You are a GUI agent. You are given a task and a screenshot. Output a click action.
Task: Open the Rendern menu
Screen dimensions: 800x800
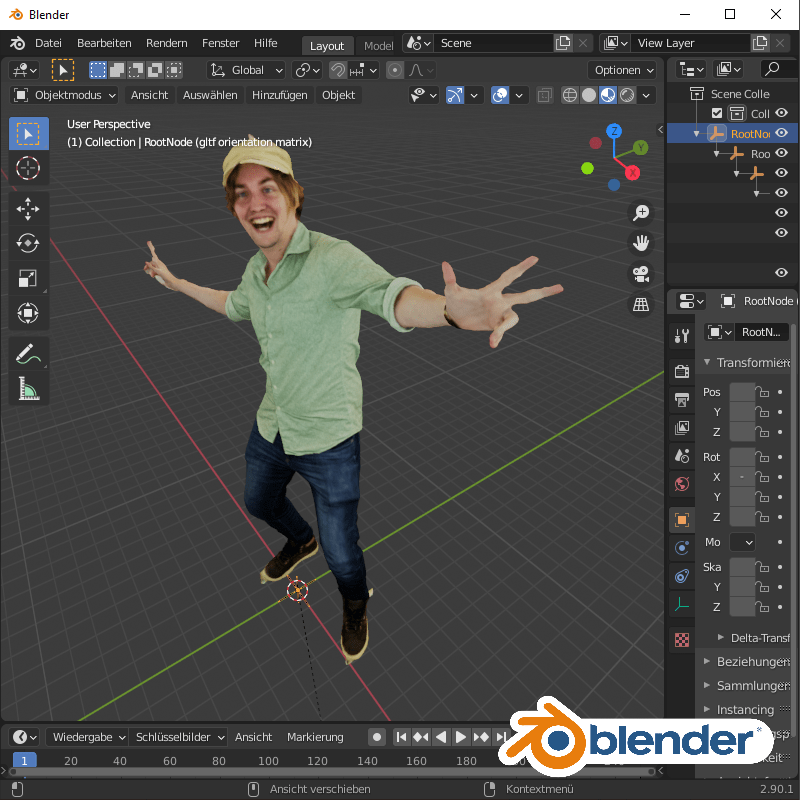[166, 43]
